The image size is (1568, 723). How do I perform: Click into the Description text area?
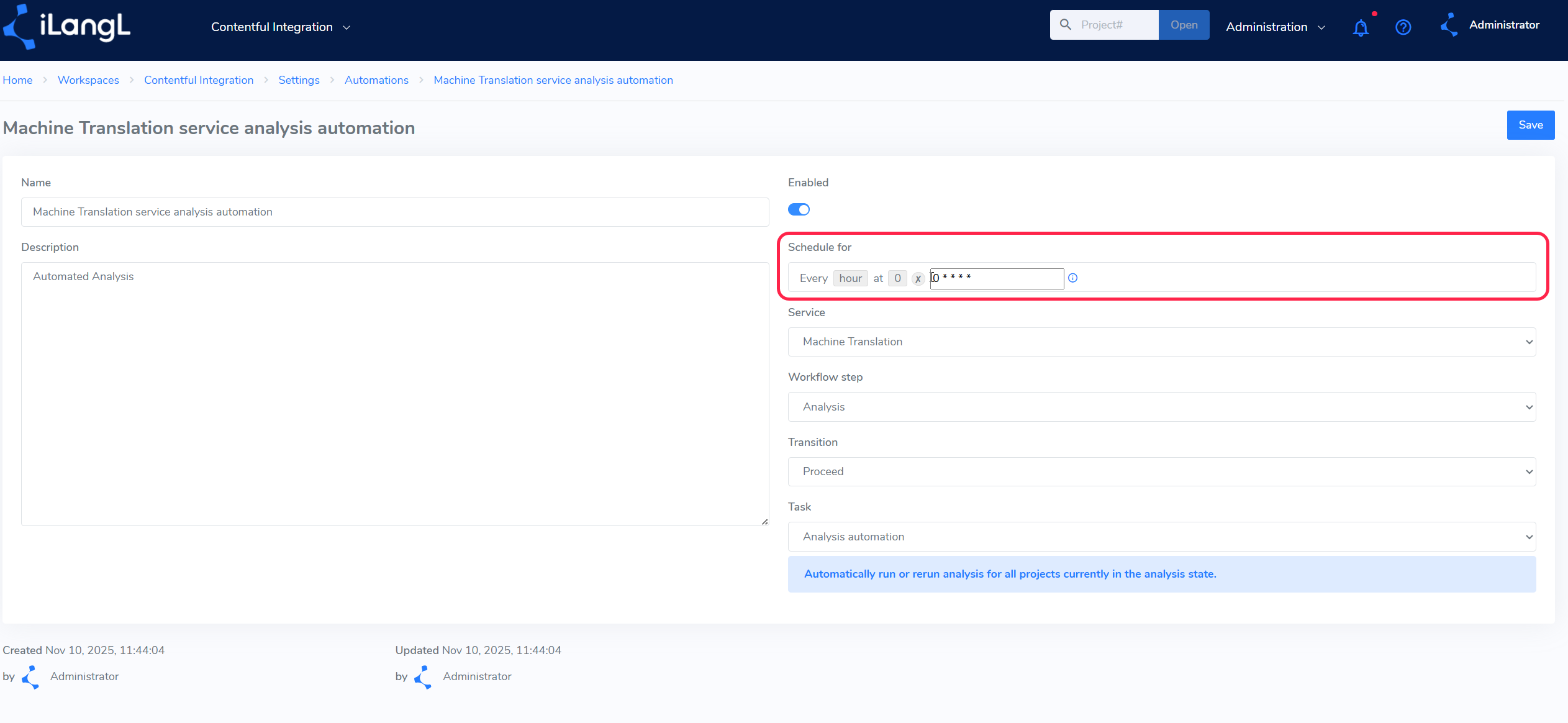(x=395, y=394)
